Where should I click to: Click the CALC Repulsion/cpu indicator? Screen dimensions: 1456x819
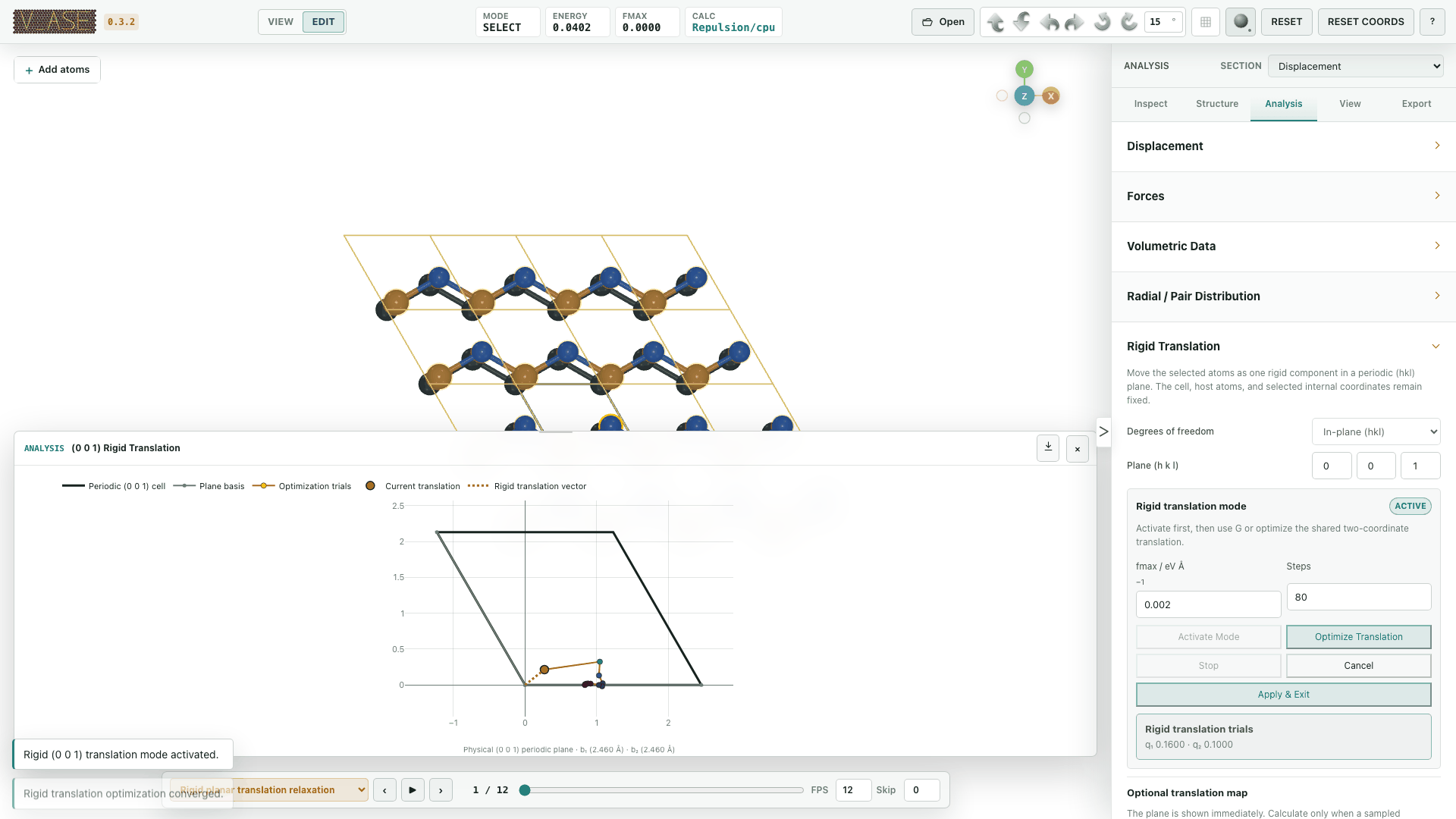[x=733, y=22]
